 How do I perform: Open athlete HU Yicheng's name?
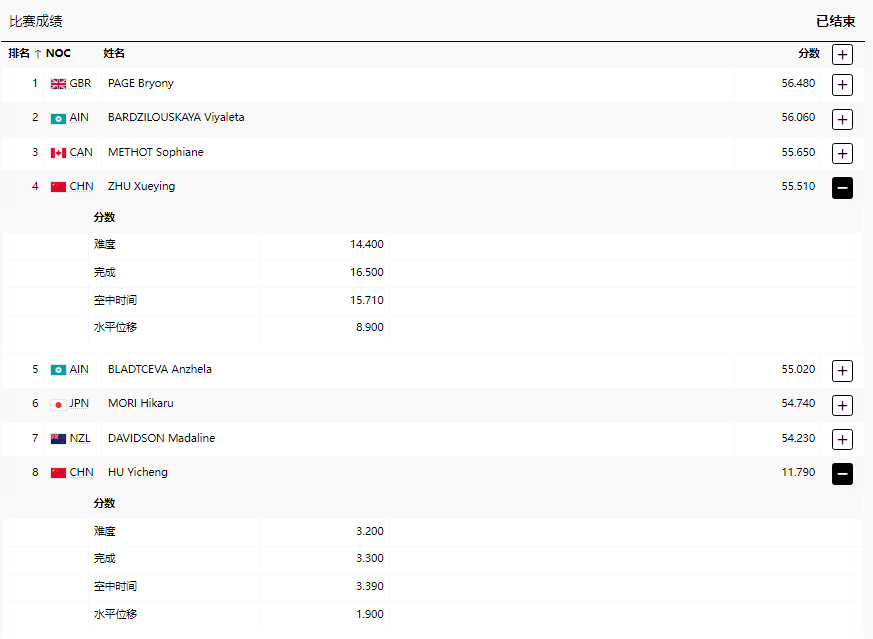pyautogui.click(x=137, y=473)
